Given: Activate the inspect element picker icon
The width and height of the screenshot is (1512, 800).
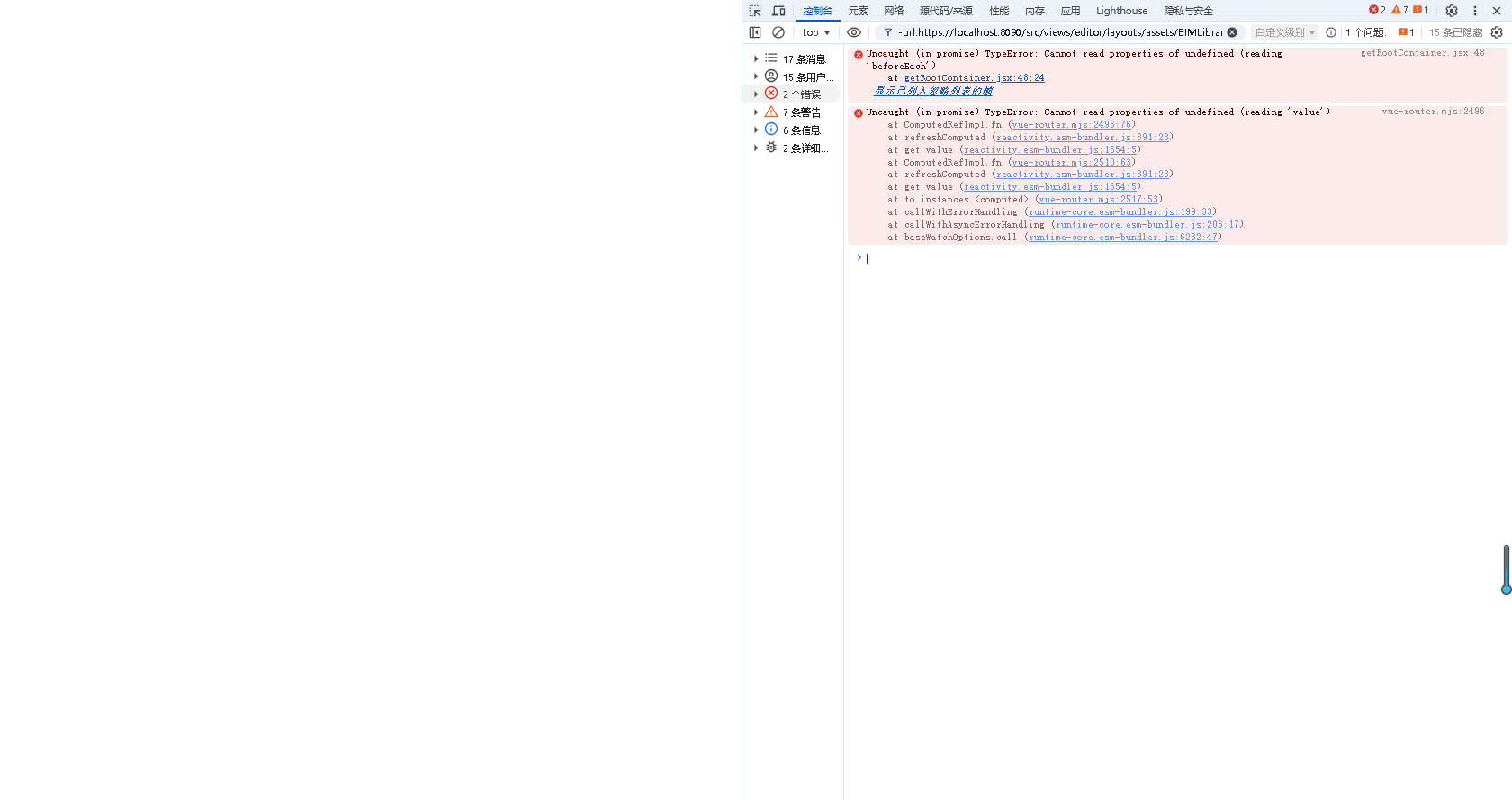Looking at the screenshot, I should coord(755,11).
